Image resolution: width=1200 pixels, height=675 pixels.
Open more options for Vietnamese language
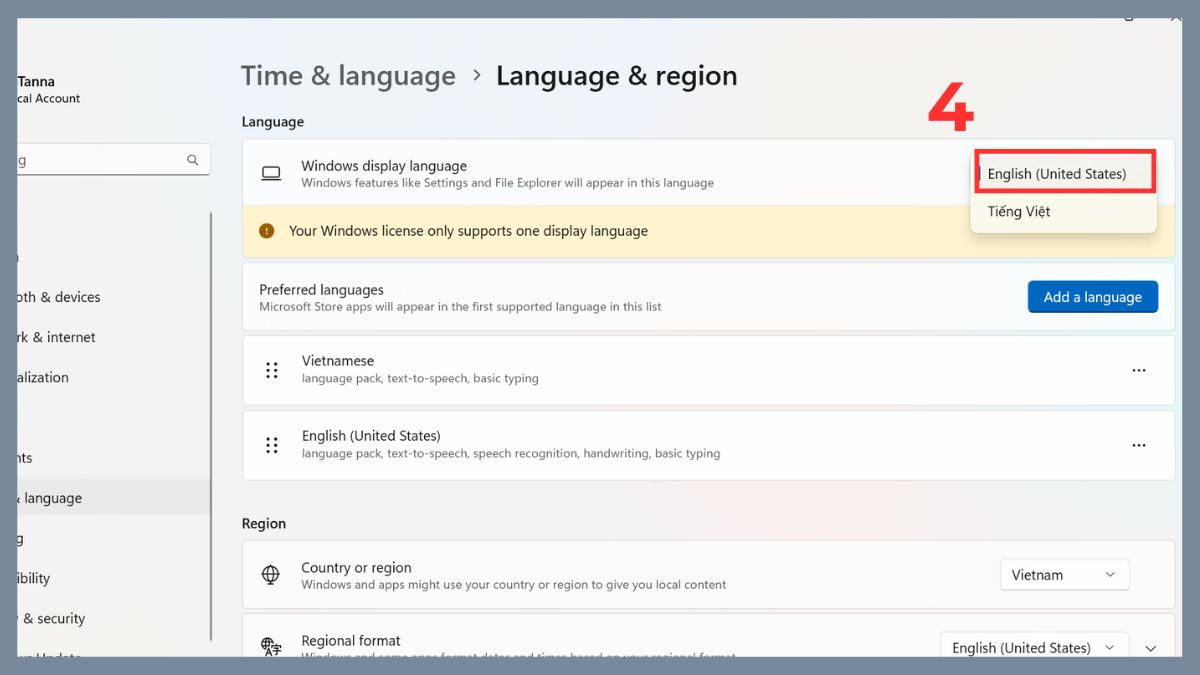(1138, 370)
